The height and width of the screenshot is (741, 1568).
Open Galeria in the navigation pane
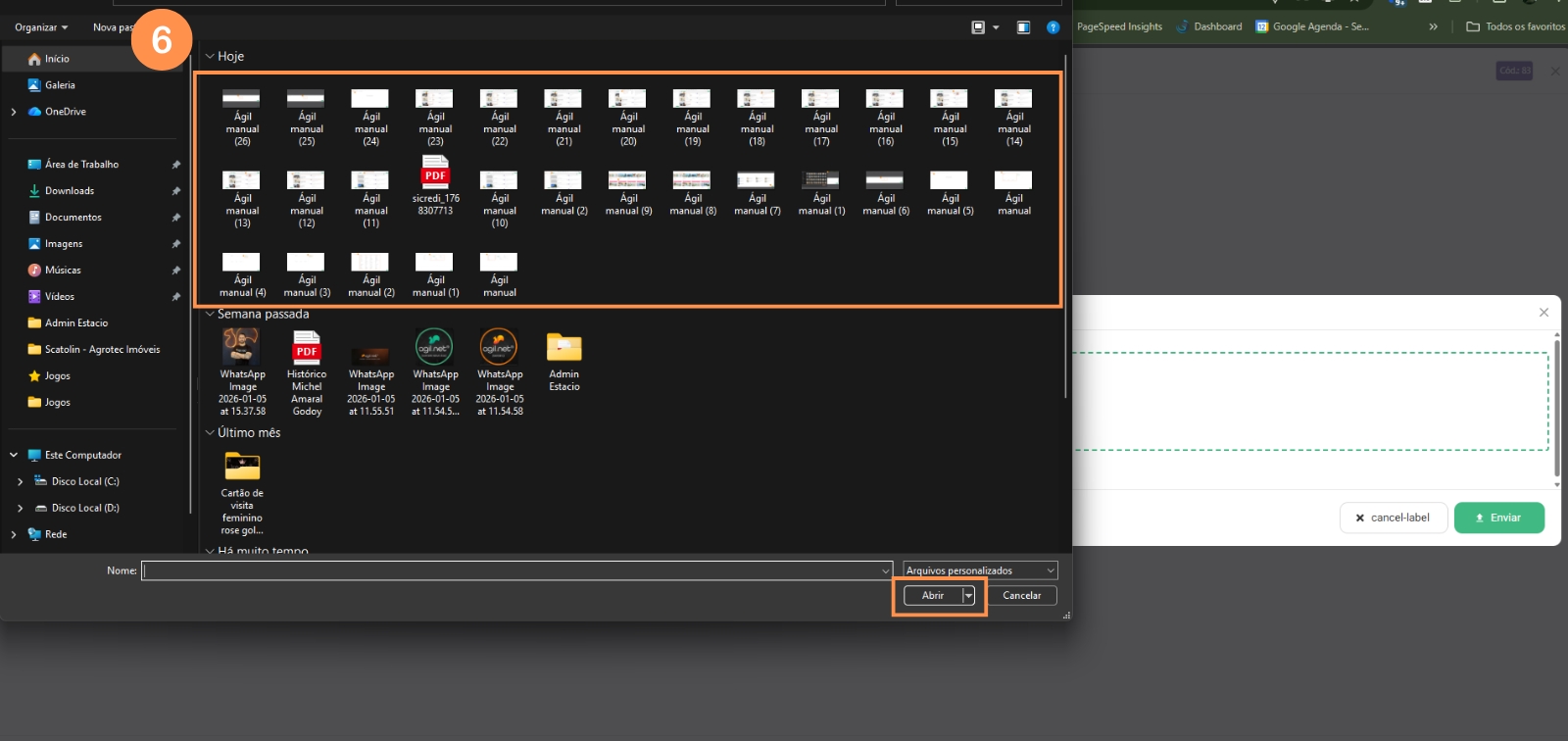(59, 85)
